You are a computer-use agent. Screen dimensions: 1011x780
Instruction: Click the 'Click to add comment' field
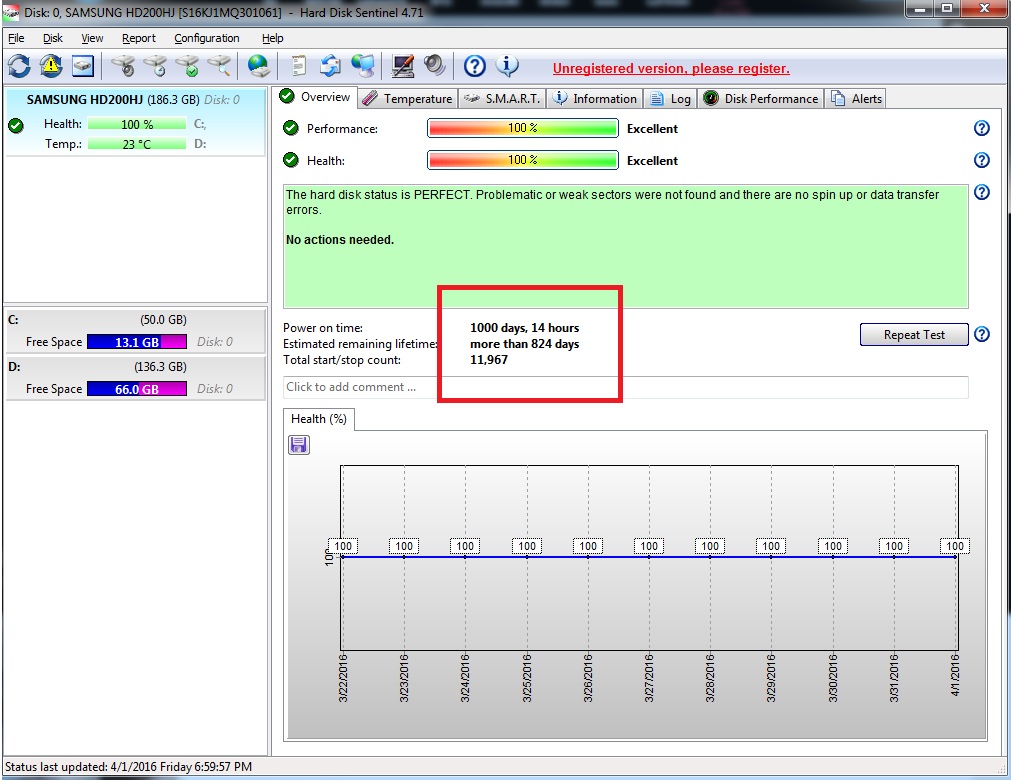coord(625,387)
